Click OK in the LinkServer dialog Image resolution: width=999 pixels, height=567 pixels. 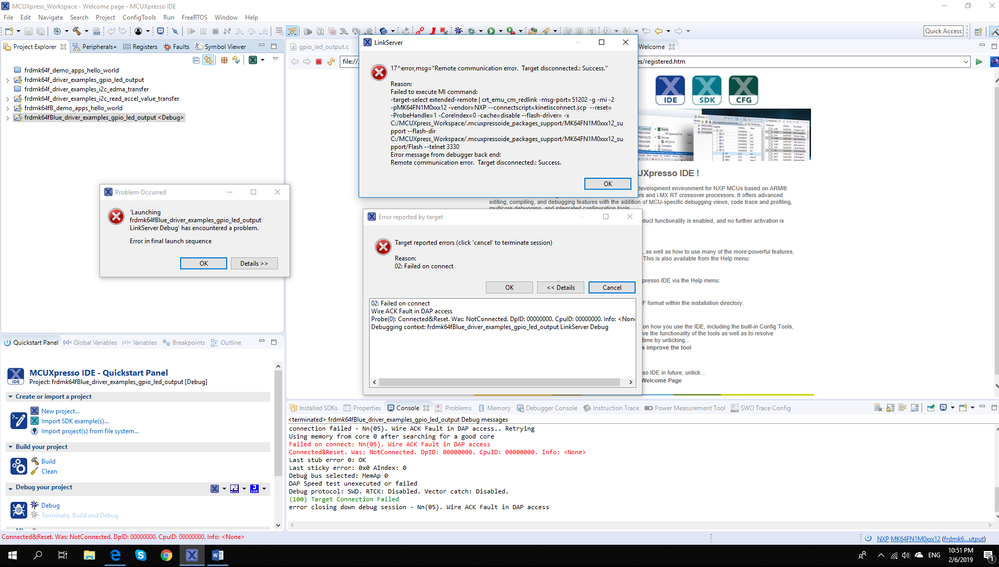pos(608,183)
